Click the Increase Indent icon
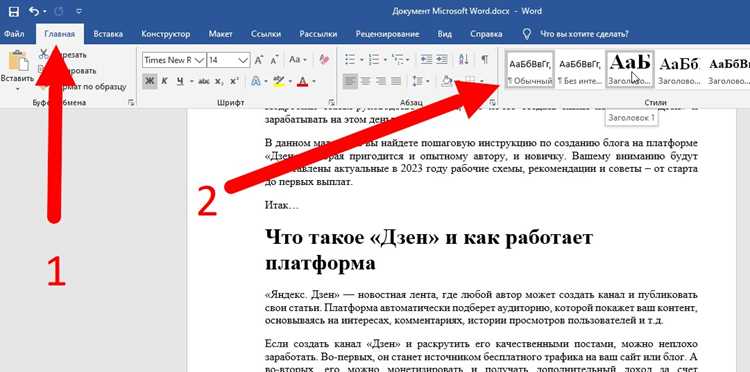This screenshot has width=750, height=372. pyautogui.click(x=441, y=60)
